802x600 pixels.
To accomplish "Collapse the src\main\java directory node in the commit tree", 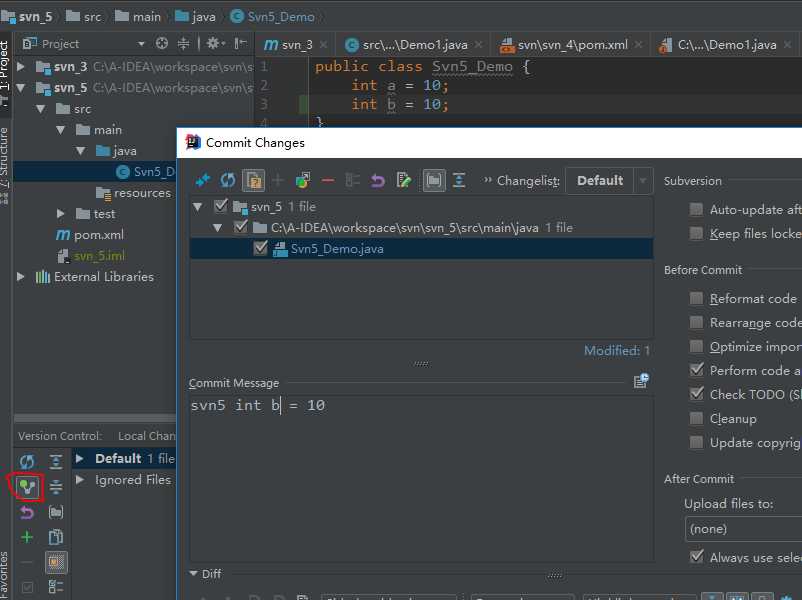I will pyautogui.click(x=217, y=228).
